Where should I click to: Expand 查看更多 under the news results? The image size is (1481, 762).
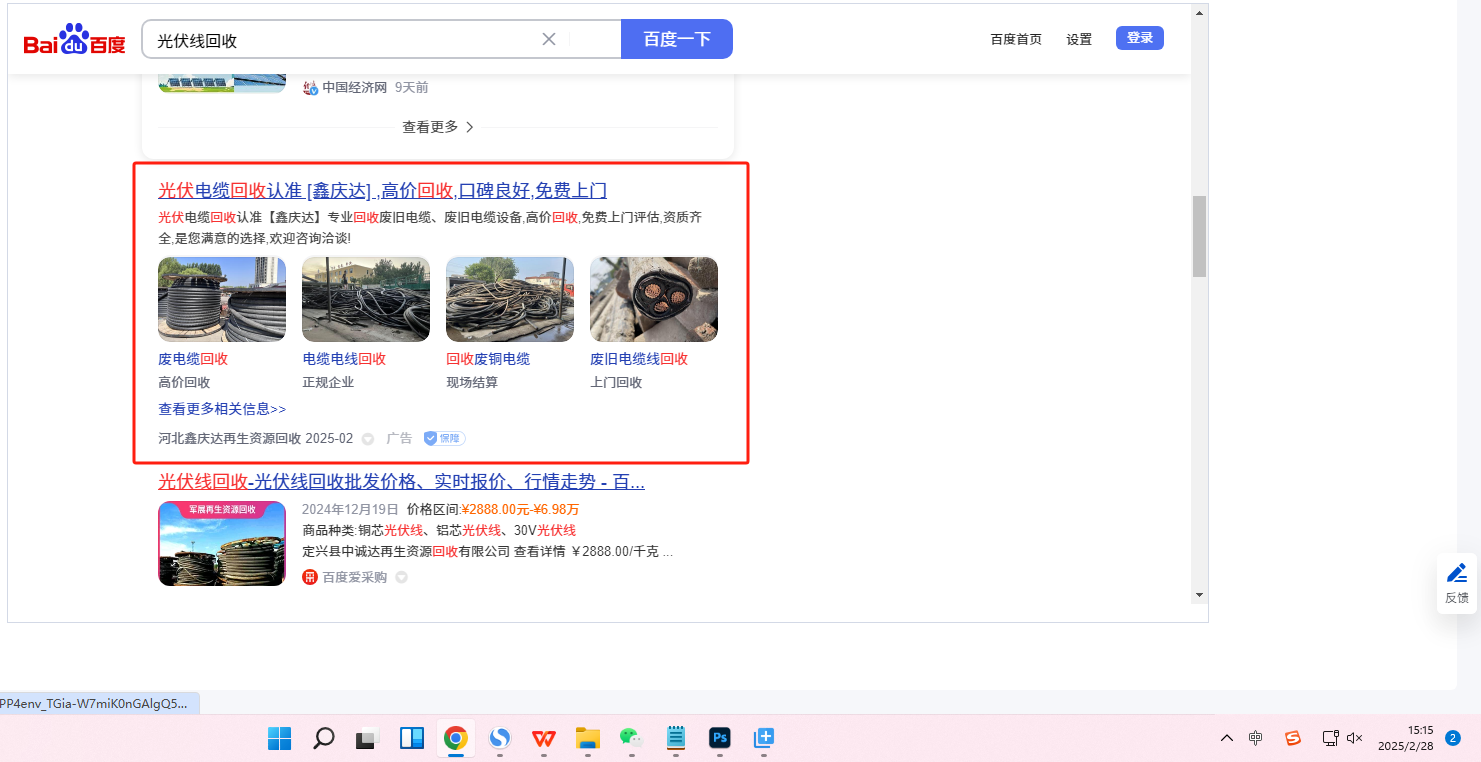click(x=437, y=127)
